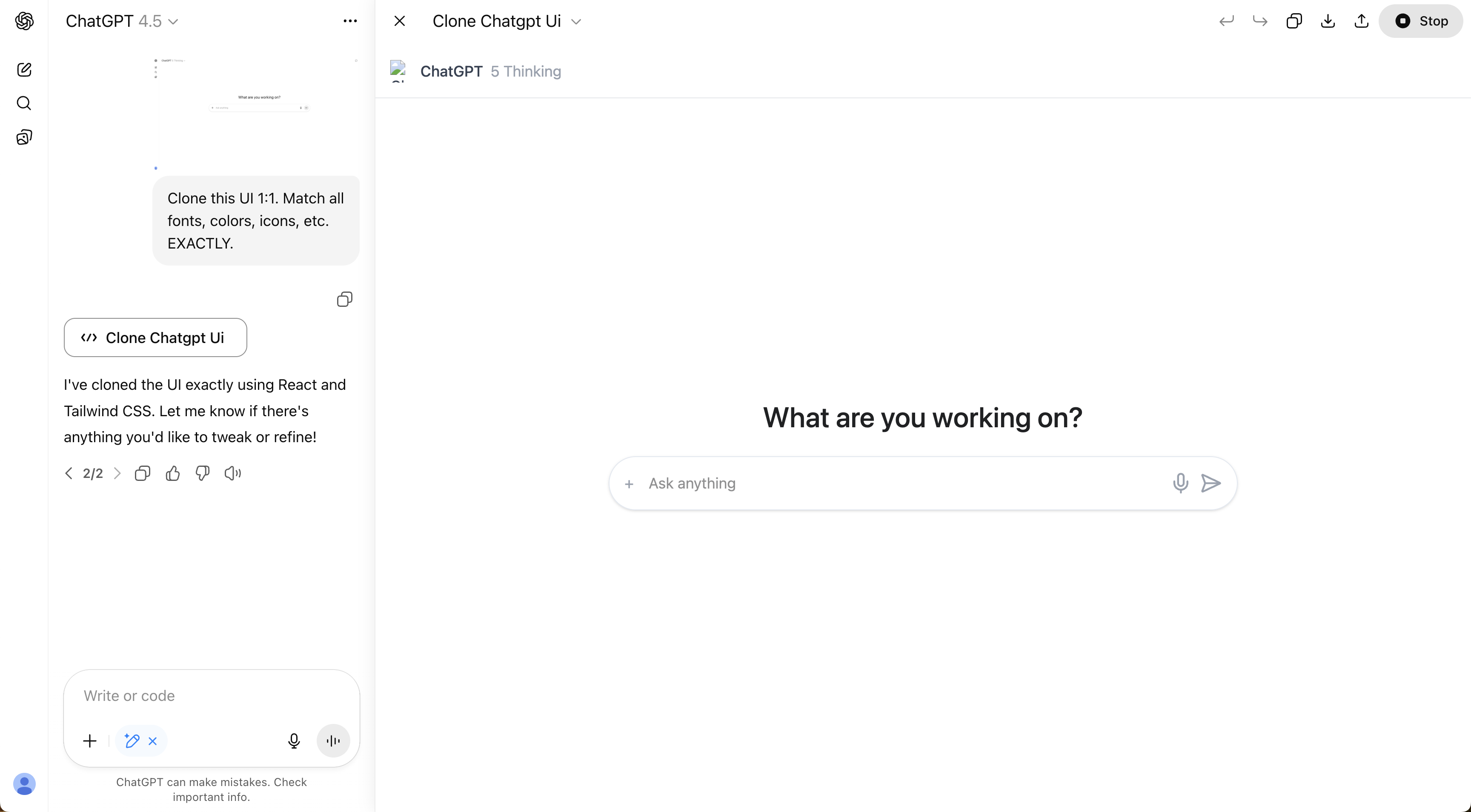1471x812 pixels.
Task: Expand Clone Chatgpt Ui title dropdown
Action: [x=575, y=22]
